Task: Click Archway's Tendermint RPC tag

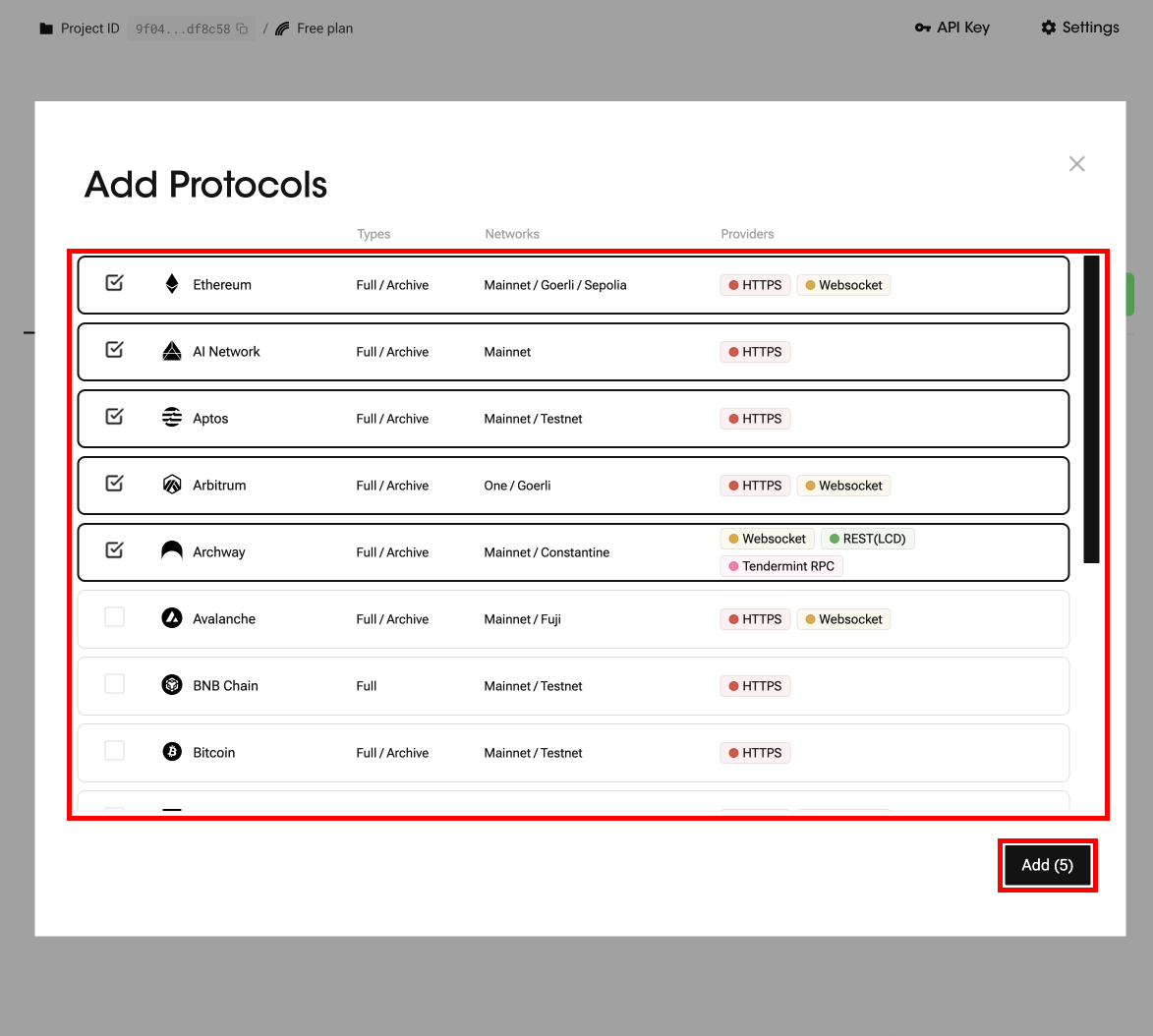Action: click(781, 566)
